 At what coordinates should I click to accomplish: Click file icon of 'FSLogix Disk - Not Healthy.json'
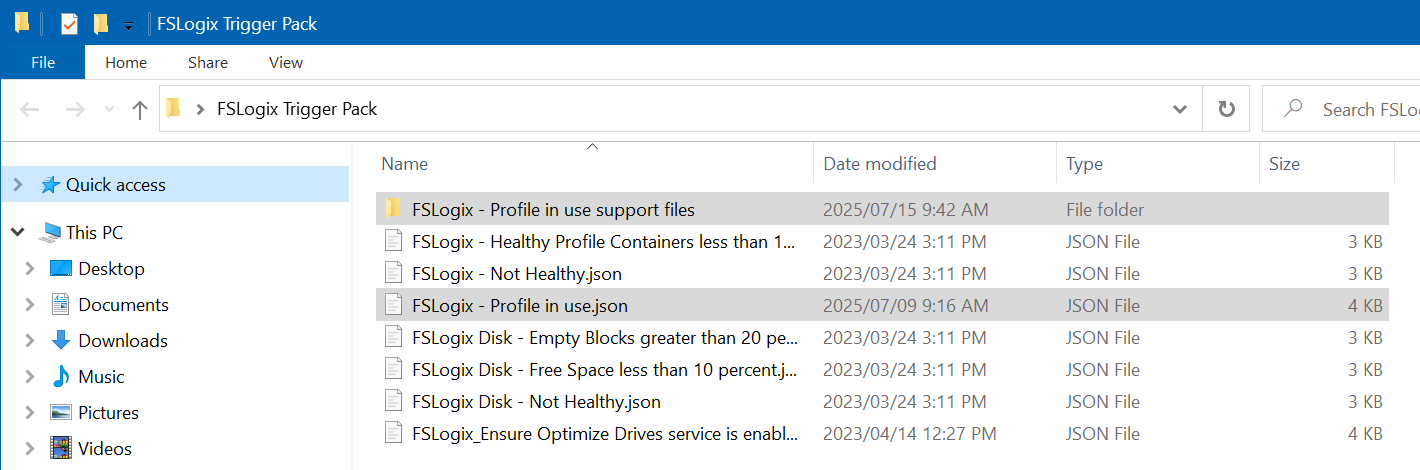click(x=393, y=402)
